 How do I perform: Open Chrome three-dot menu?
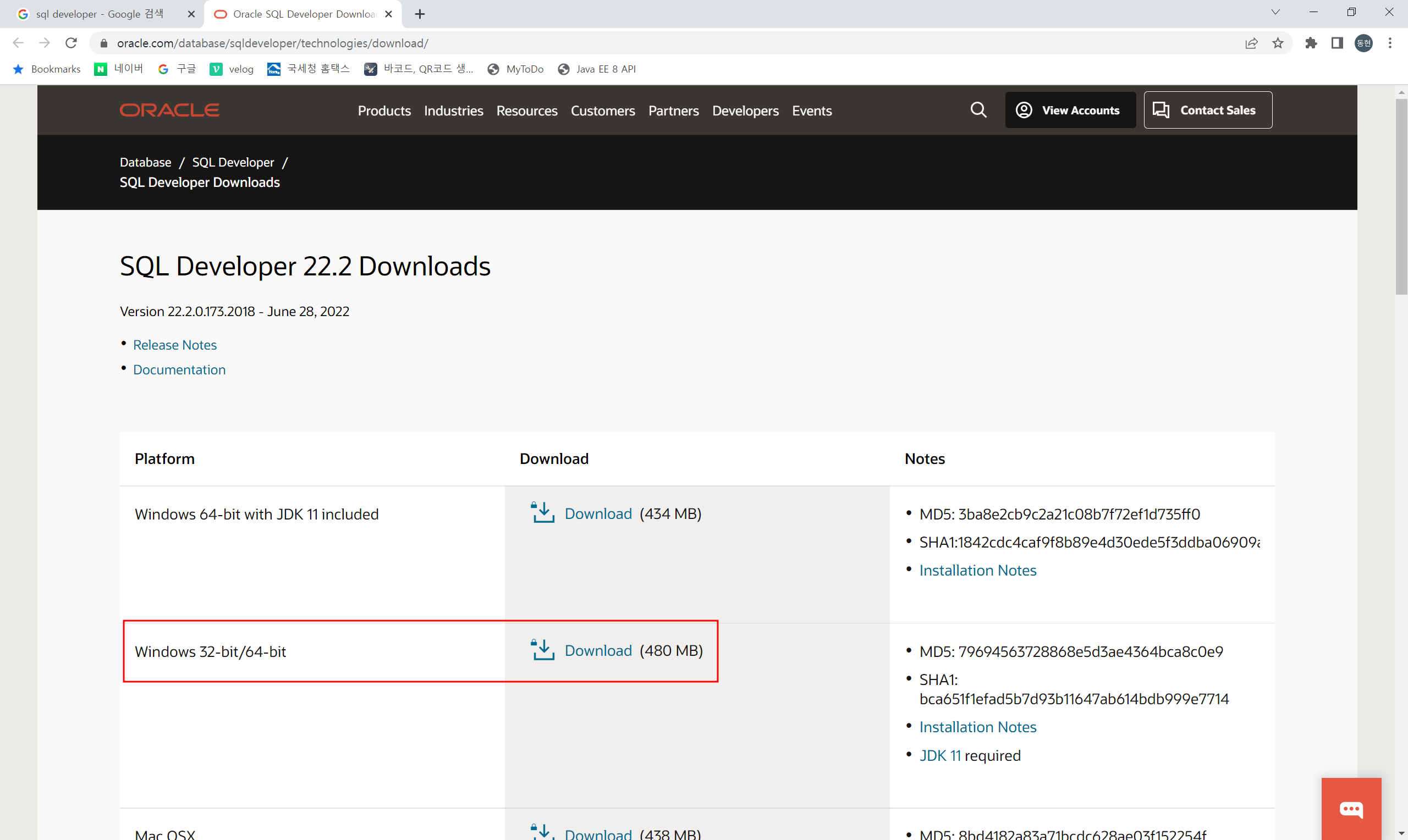(x=1390, y=43)
